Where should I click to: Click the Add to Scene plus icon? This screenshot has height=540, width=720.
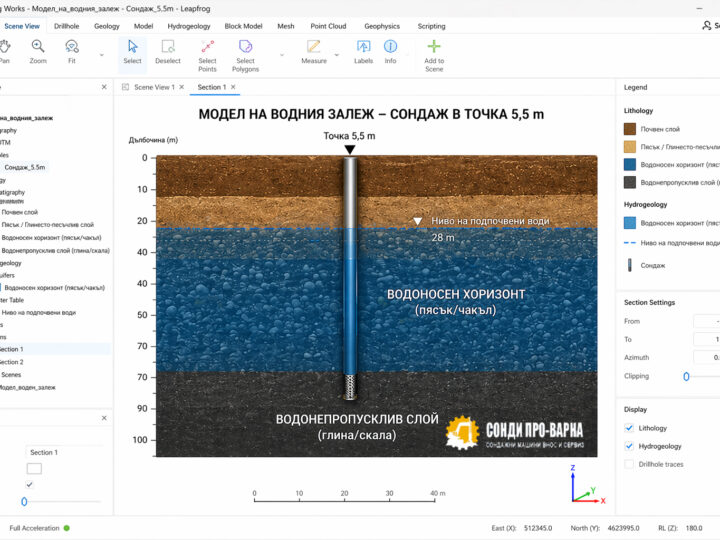[x=434, y=46]
